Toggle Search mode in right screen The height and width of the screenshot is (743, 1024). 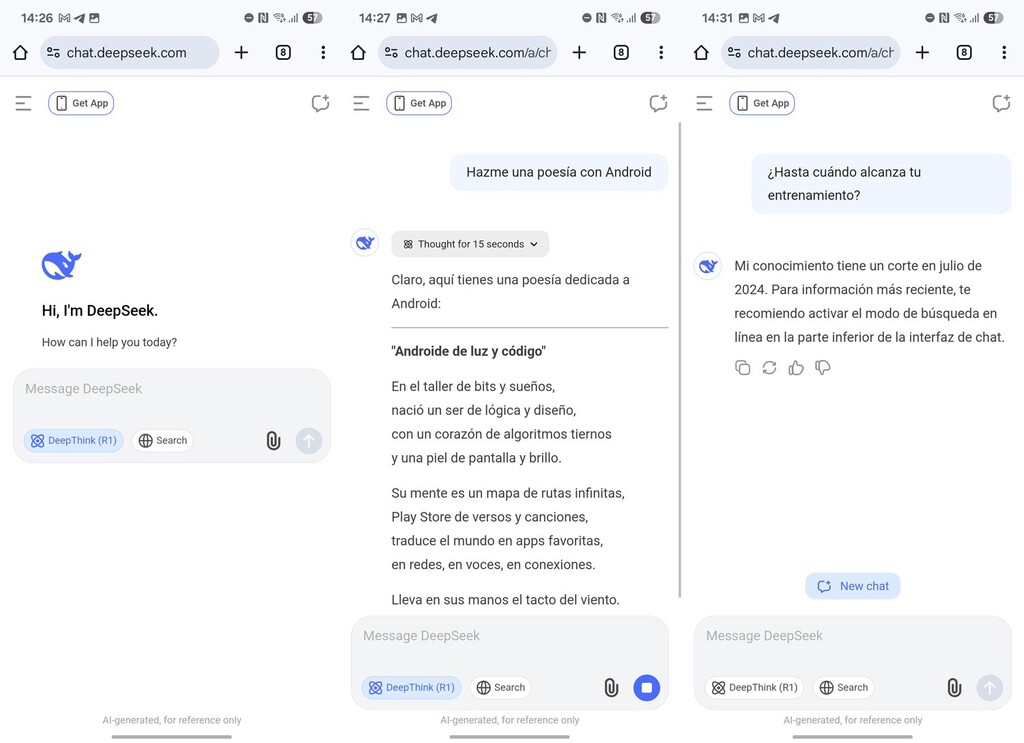844,688
